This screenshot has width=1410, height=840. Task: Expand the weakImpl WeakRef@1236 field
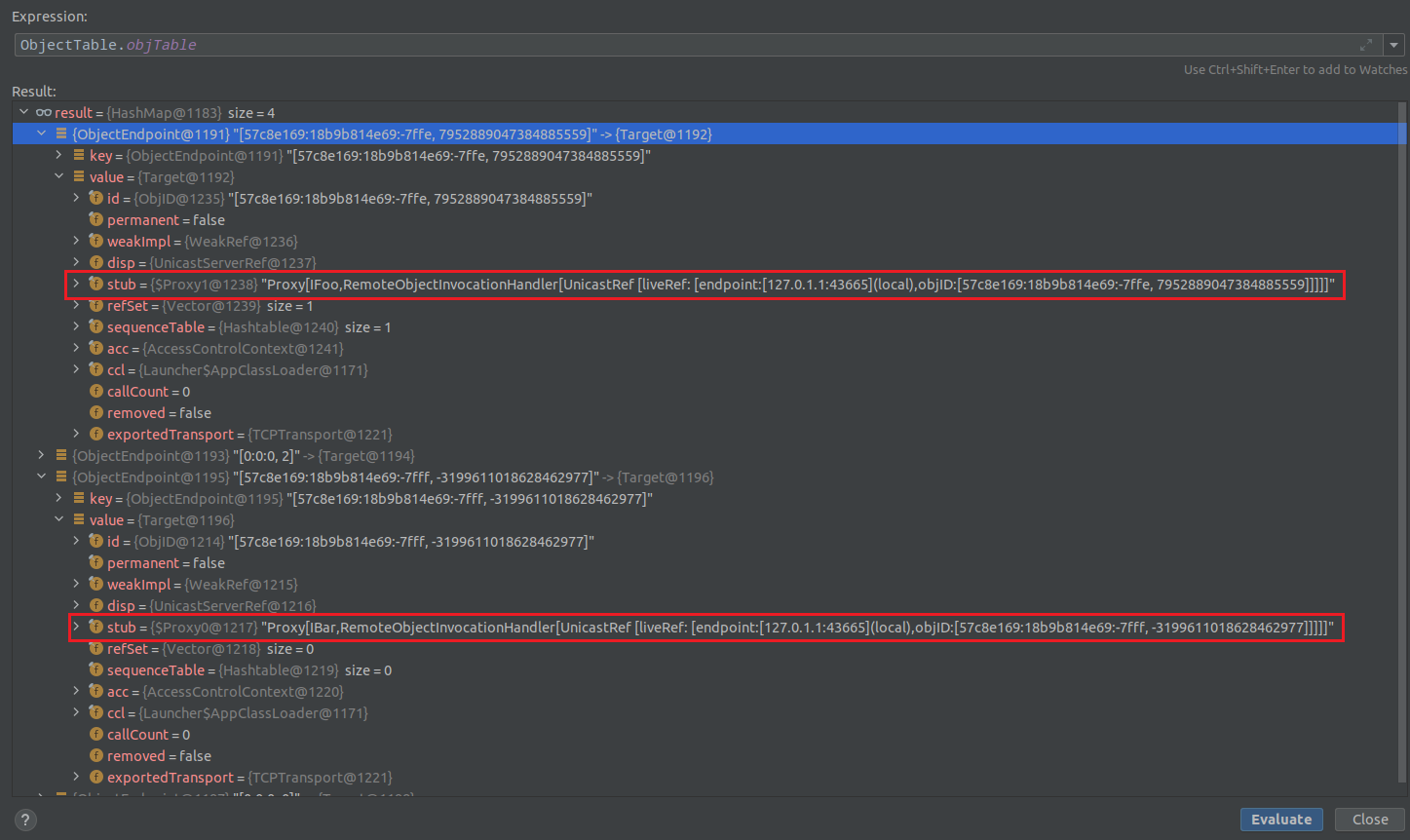coord(76,242)
